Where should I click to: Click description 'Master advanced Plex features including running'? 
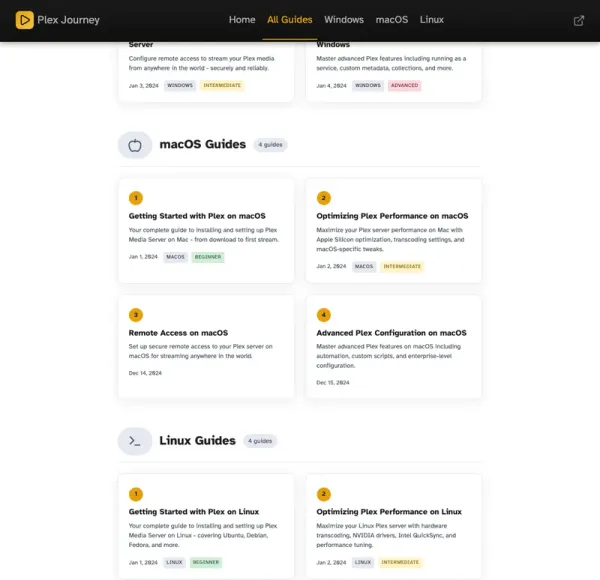click(x=391, y=63)
